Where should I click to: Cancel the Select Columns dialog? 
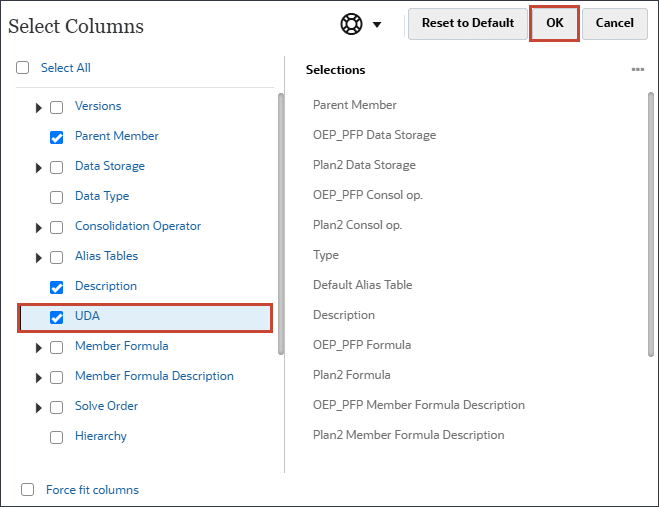(615, 24)
